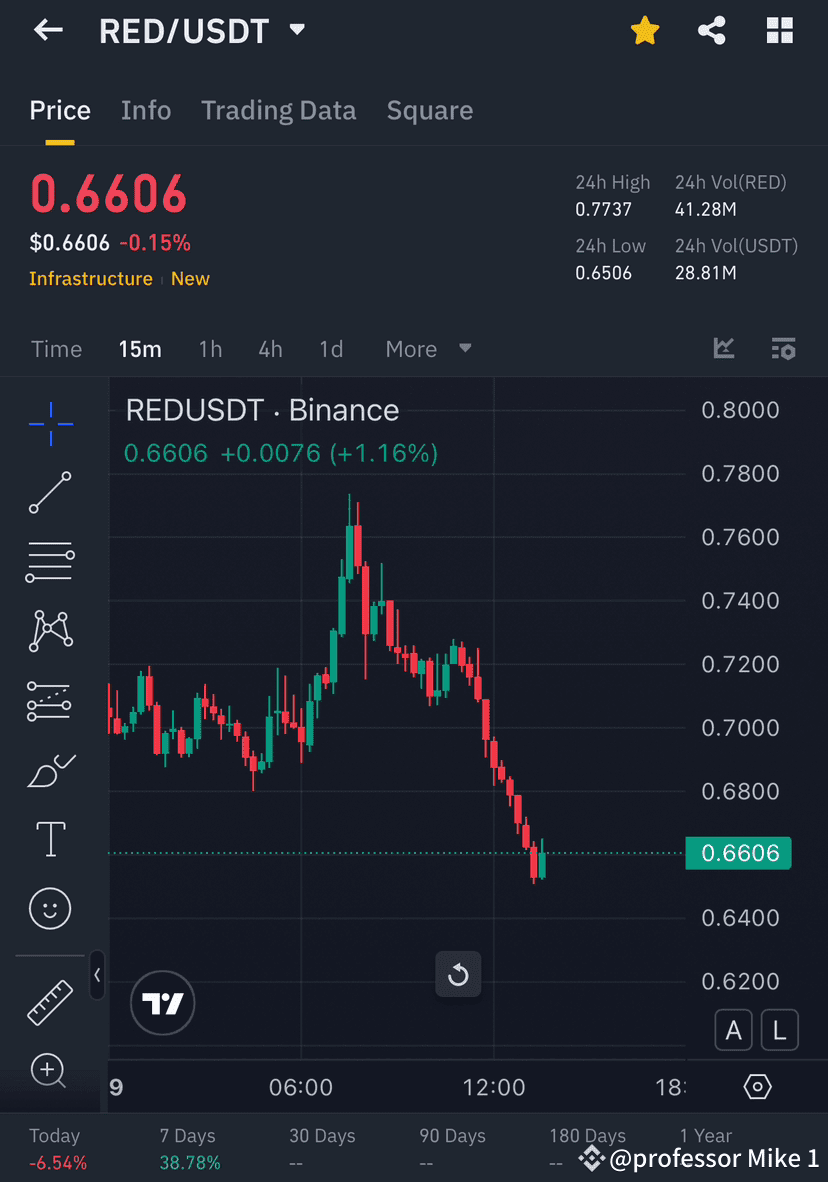The height and width of the screenshot is (1182, 828).
Task: Select the crosshair cursor tool
Action: tap(50, 423)
